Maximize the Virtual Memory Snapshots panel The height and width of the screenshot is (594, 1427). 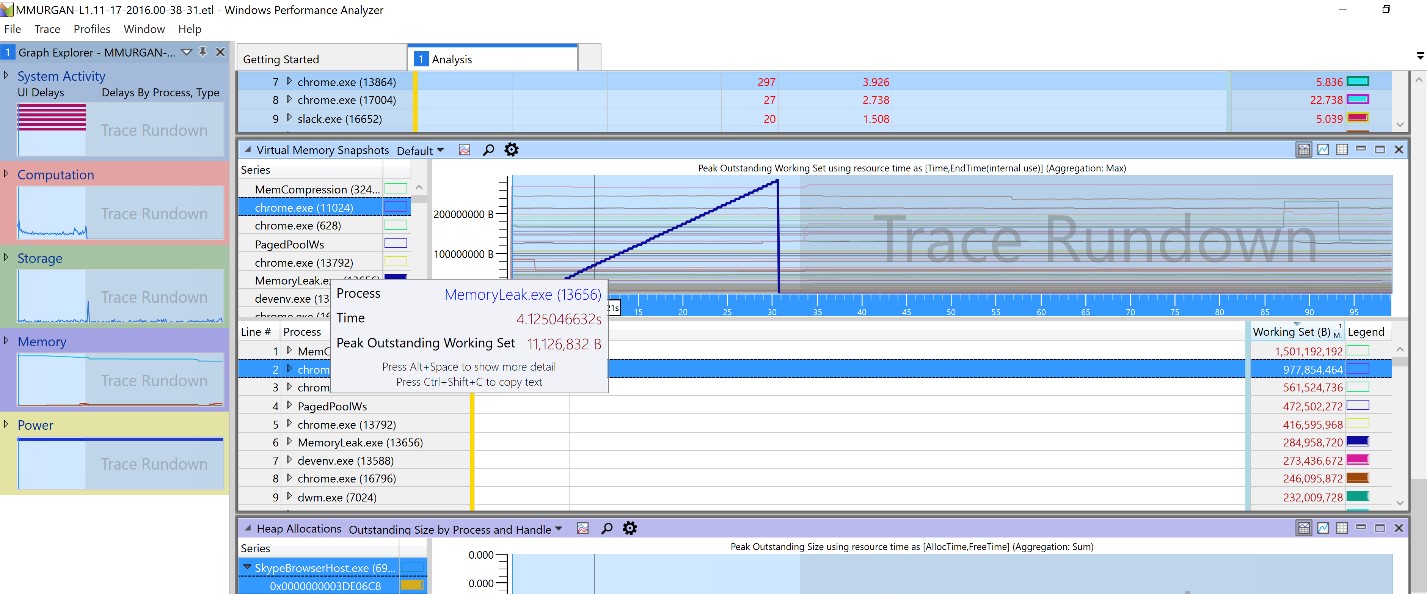(x=1380, y=150)
